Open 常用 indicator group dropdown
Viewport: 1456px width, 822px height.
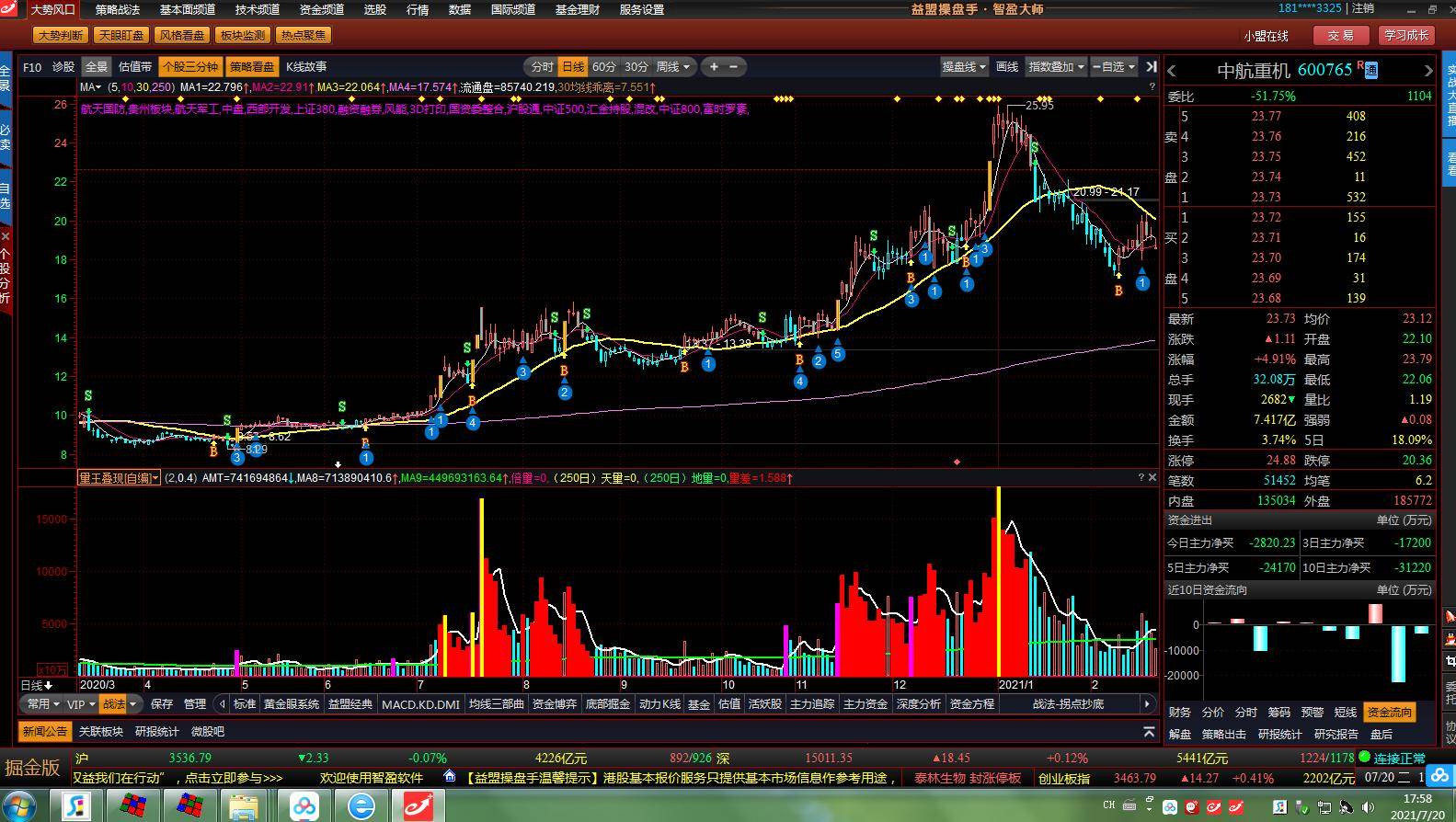[43, 703]
